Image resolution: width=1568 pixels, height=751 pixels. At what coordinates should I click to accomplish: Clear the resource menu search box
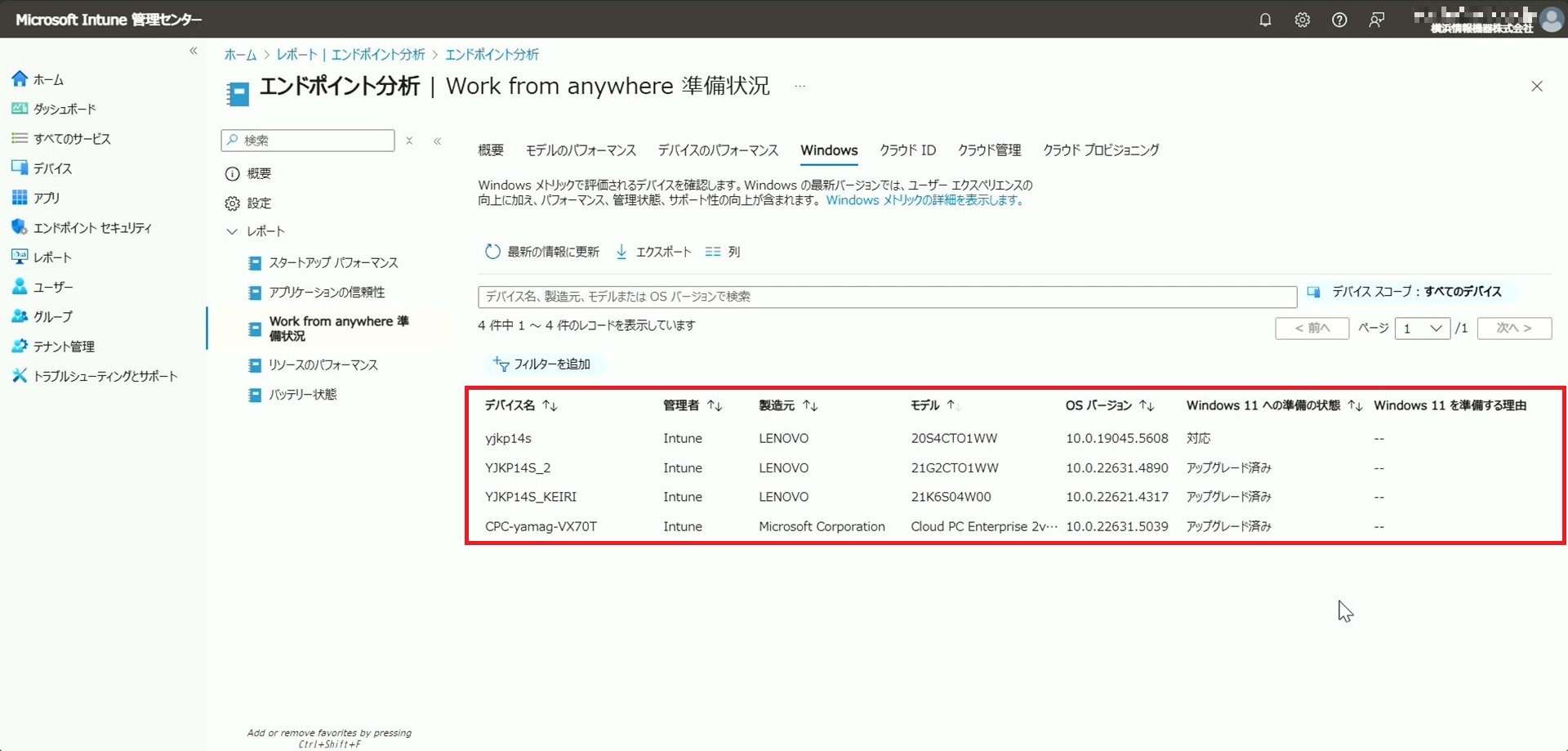pos(409,141)
